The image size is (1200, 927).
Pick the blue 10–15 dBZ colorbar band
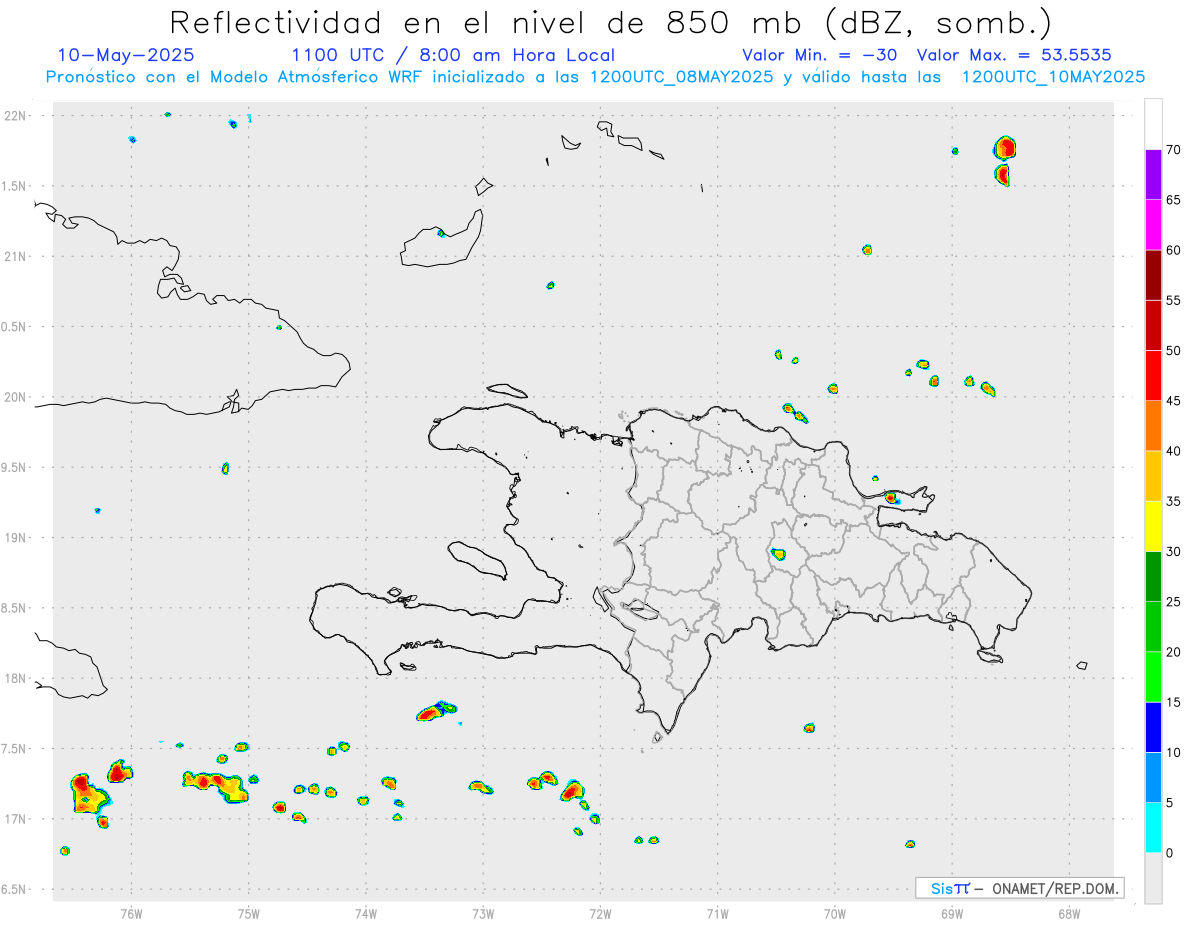[x=1153, y=727]
